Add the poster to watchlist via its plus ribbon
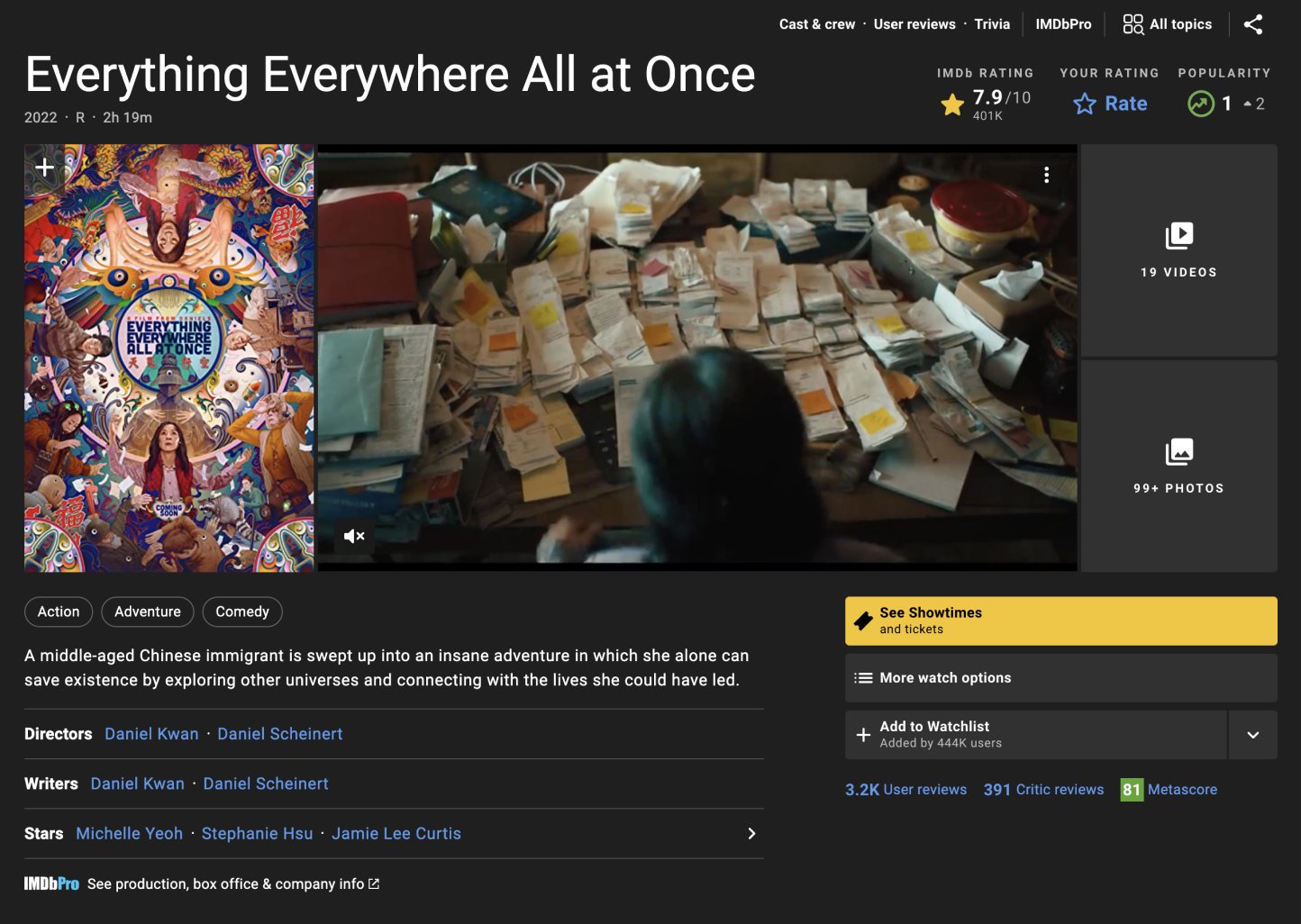The image size is (1301, 924). pyautogui.click(x=44, y=167)
